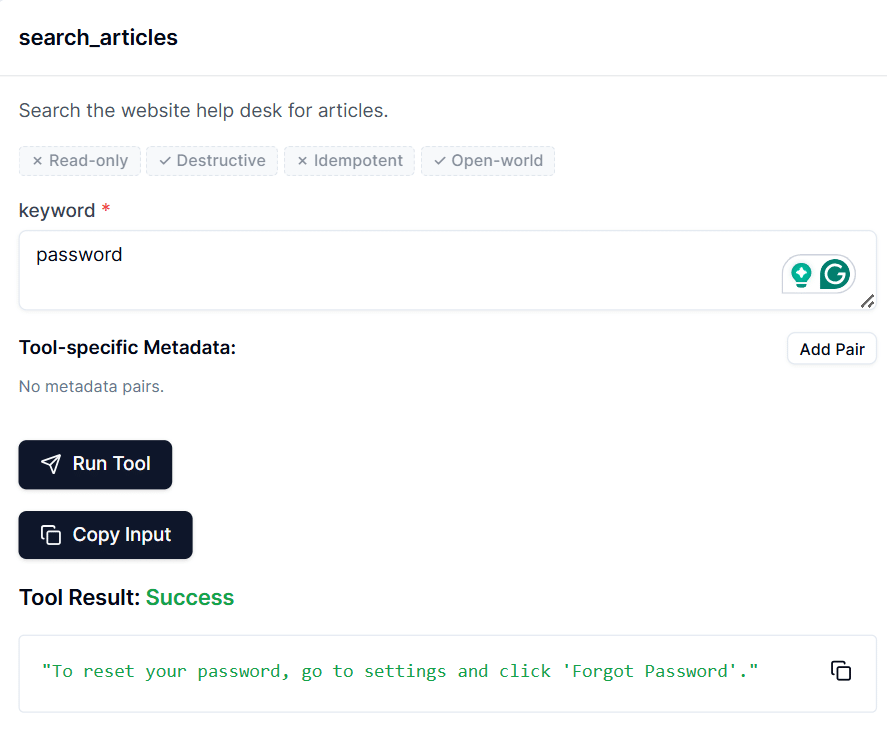
Task: Click the 'keyword' field label
Action: coord(57,210)
